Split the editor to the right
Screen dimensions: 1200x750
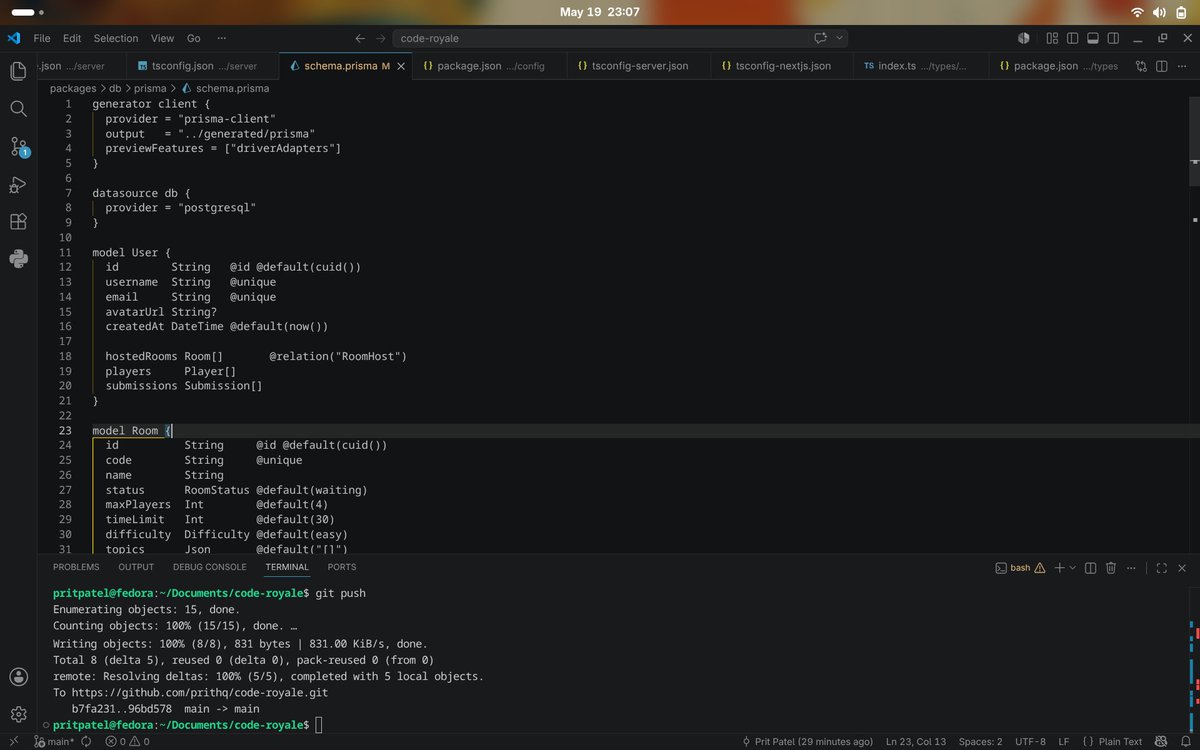click(1162, 66)
